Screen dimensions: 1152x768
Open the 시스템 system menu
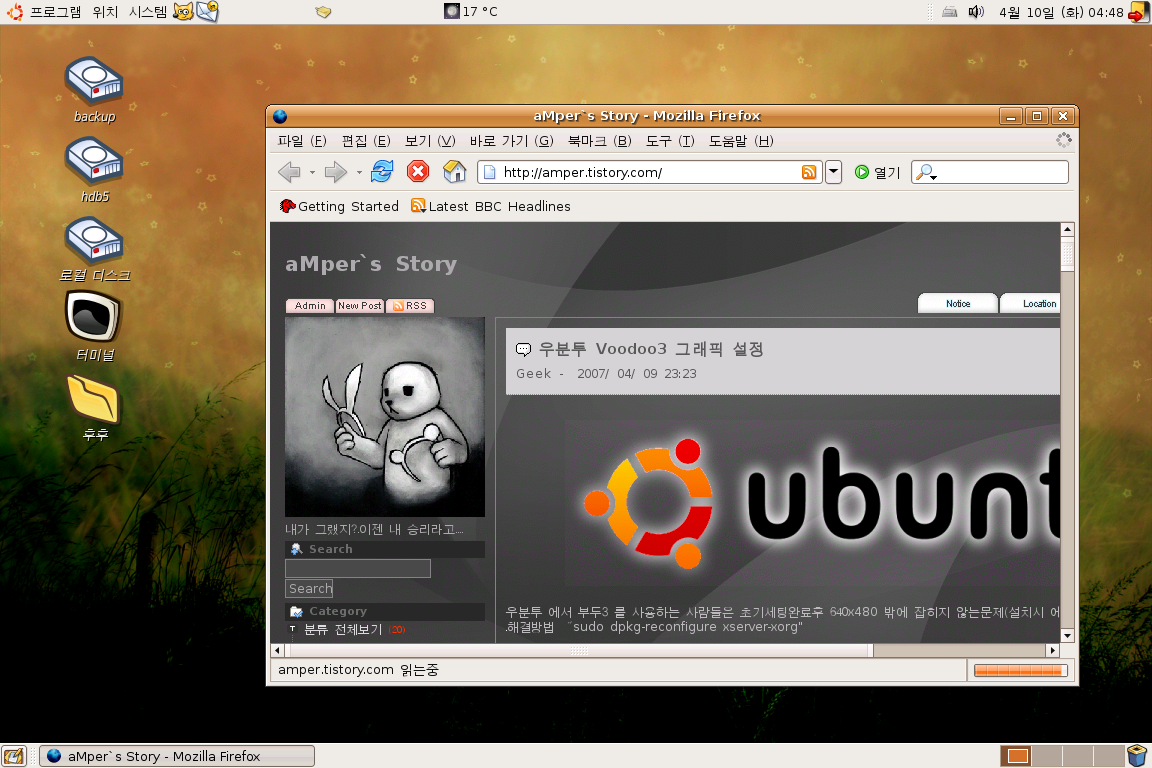[x=148, y=12]
